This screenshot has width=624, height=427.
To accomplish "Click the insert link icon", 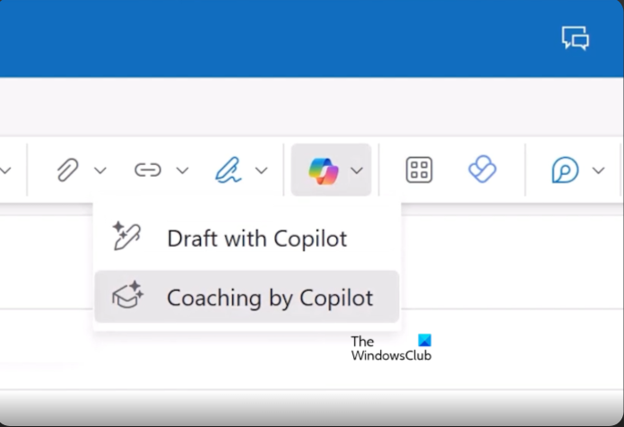I will point(148,170).
